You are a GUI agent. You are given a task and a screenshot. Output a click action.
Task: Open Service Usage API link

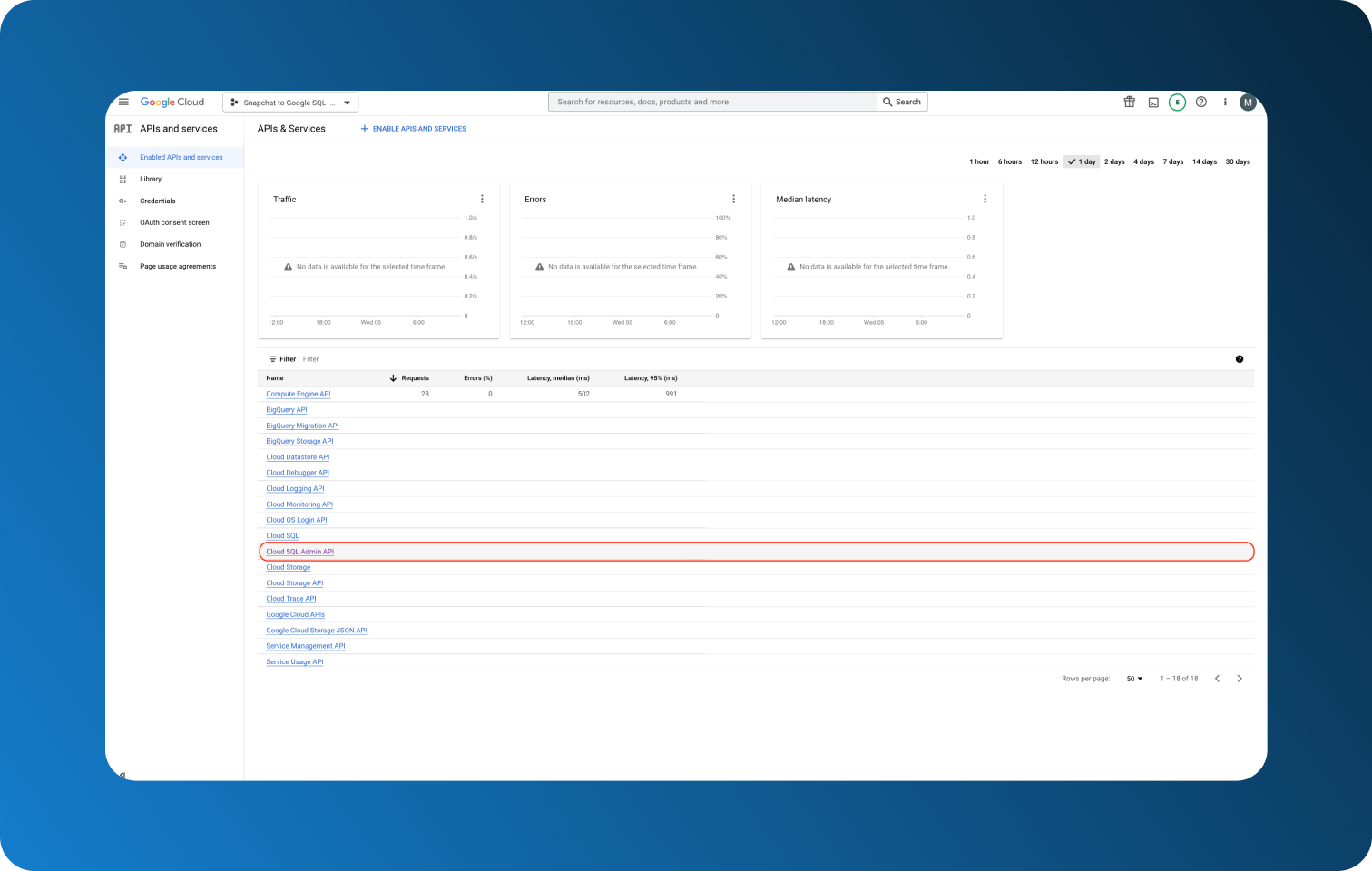click(x=295, y=662)
